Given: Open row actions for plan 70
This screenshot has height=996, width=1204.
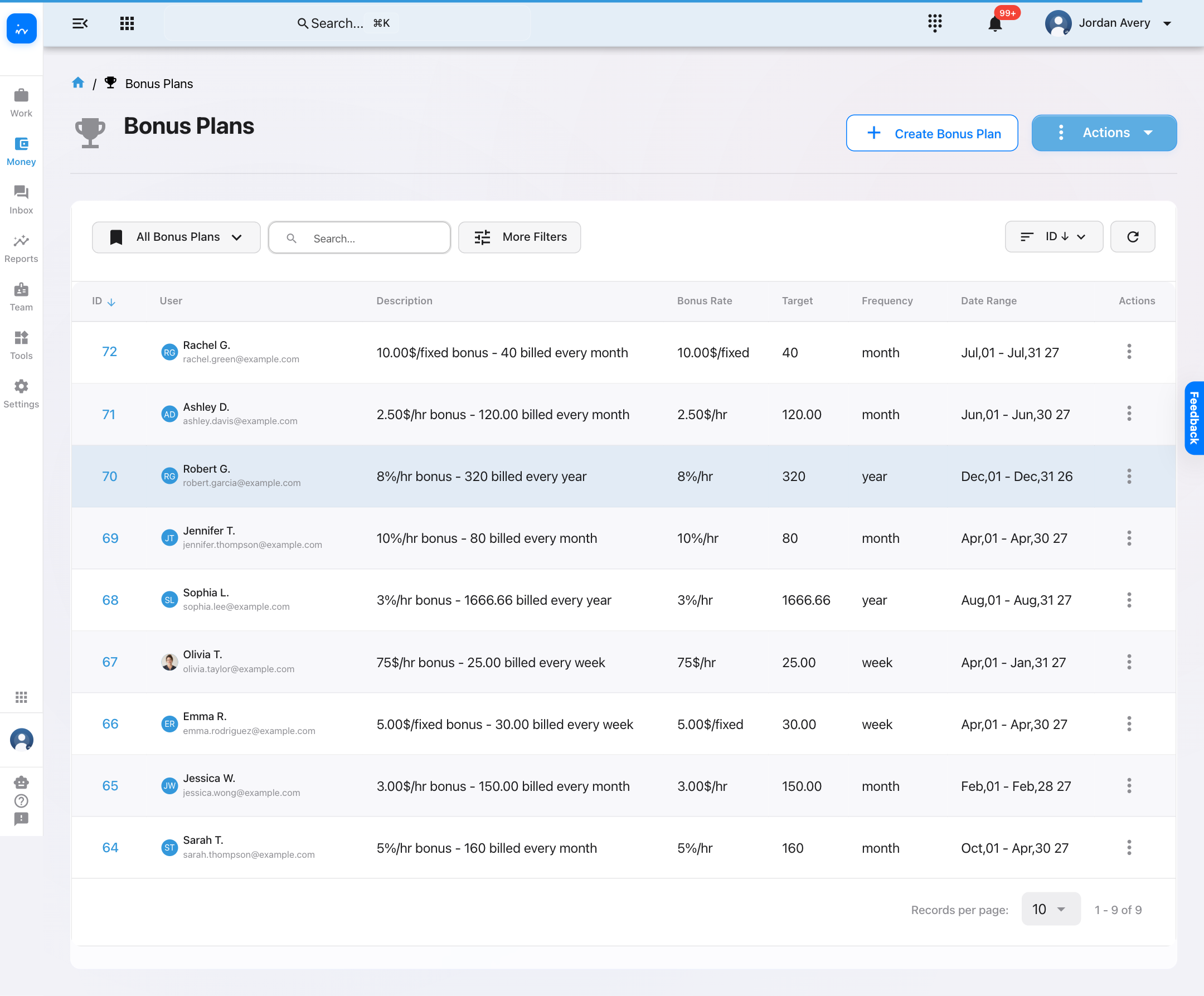Looking at the screenshot, I should click(x=1129, y=476).
